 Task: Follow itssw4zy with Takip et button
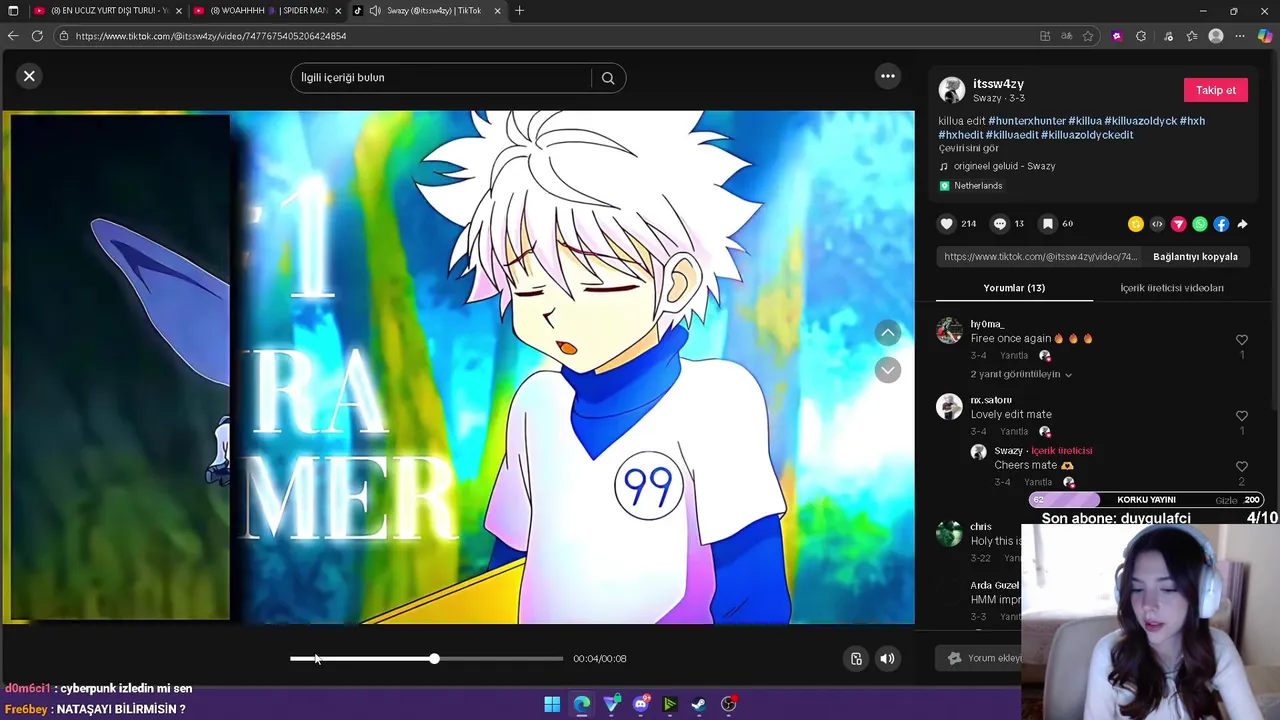point(1215,90)
